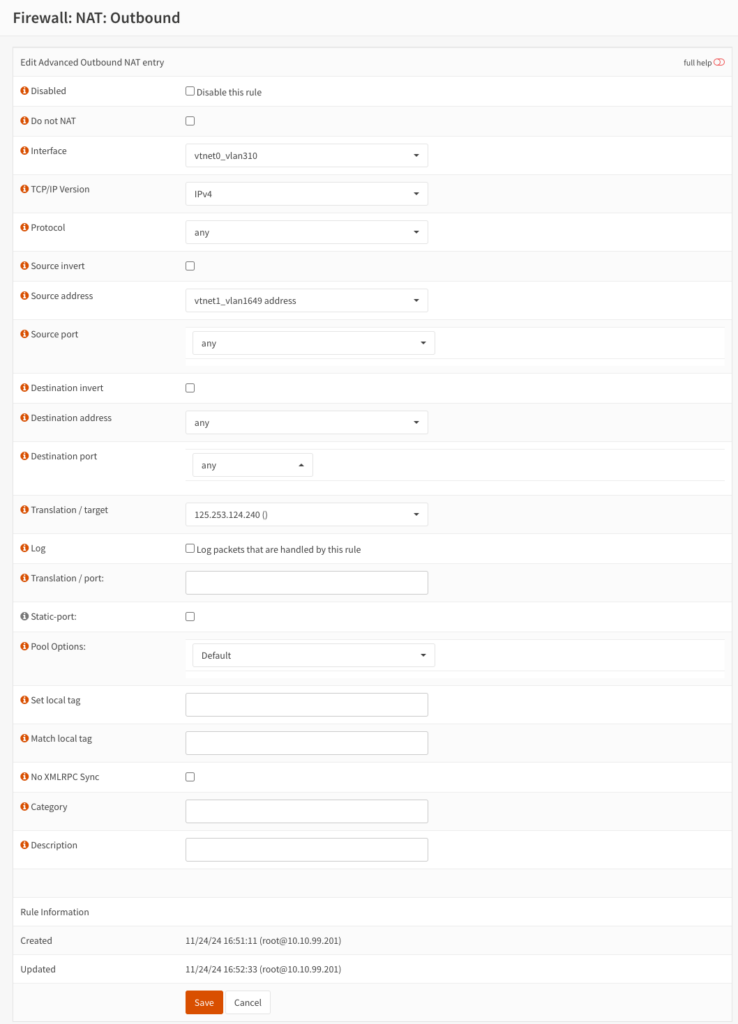The height and width of the screenshot is (1024, 738).
Task: Enable the Do not NAT checkbox
Action: coord(190,121)
